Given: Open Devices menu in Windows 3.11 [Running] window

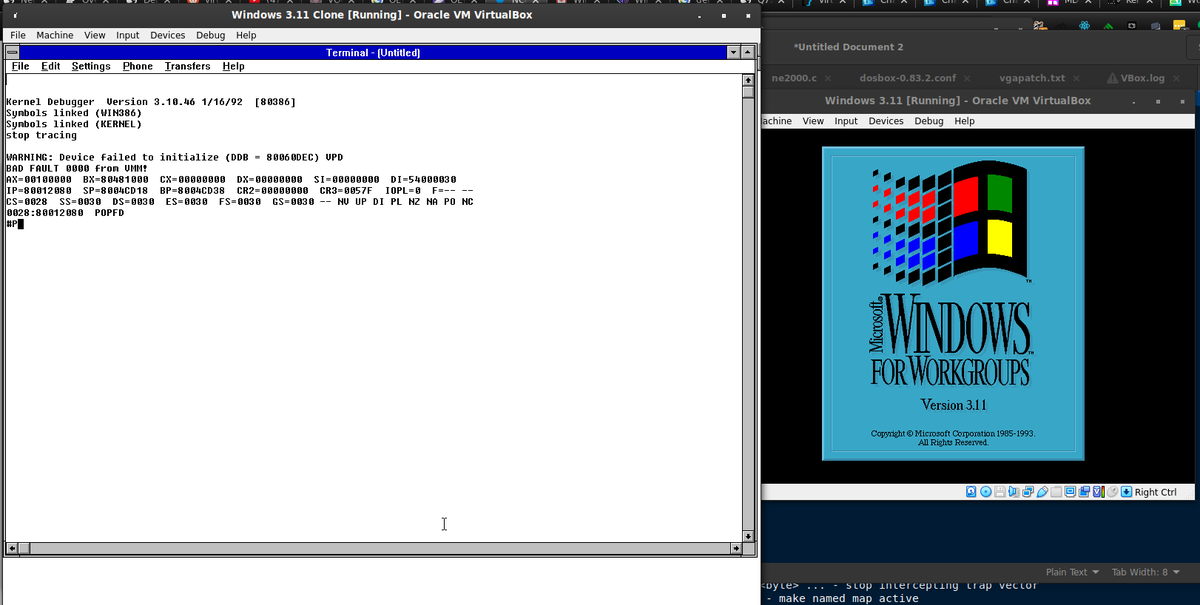Looking at the screenshot, I should click(x=886, y=121).
